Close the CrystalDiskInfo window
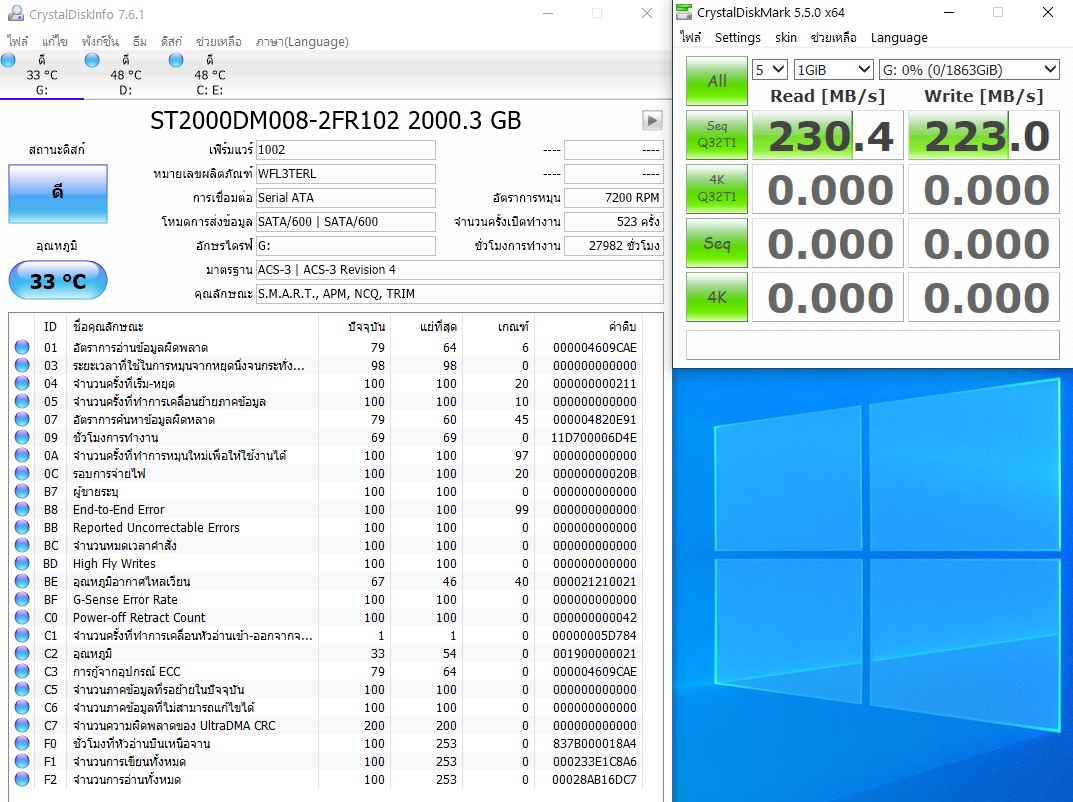 click(647, 13)
